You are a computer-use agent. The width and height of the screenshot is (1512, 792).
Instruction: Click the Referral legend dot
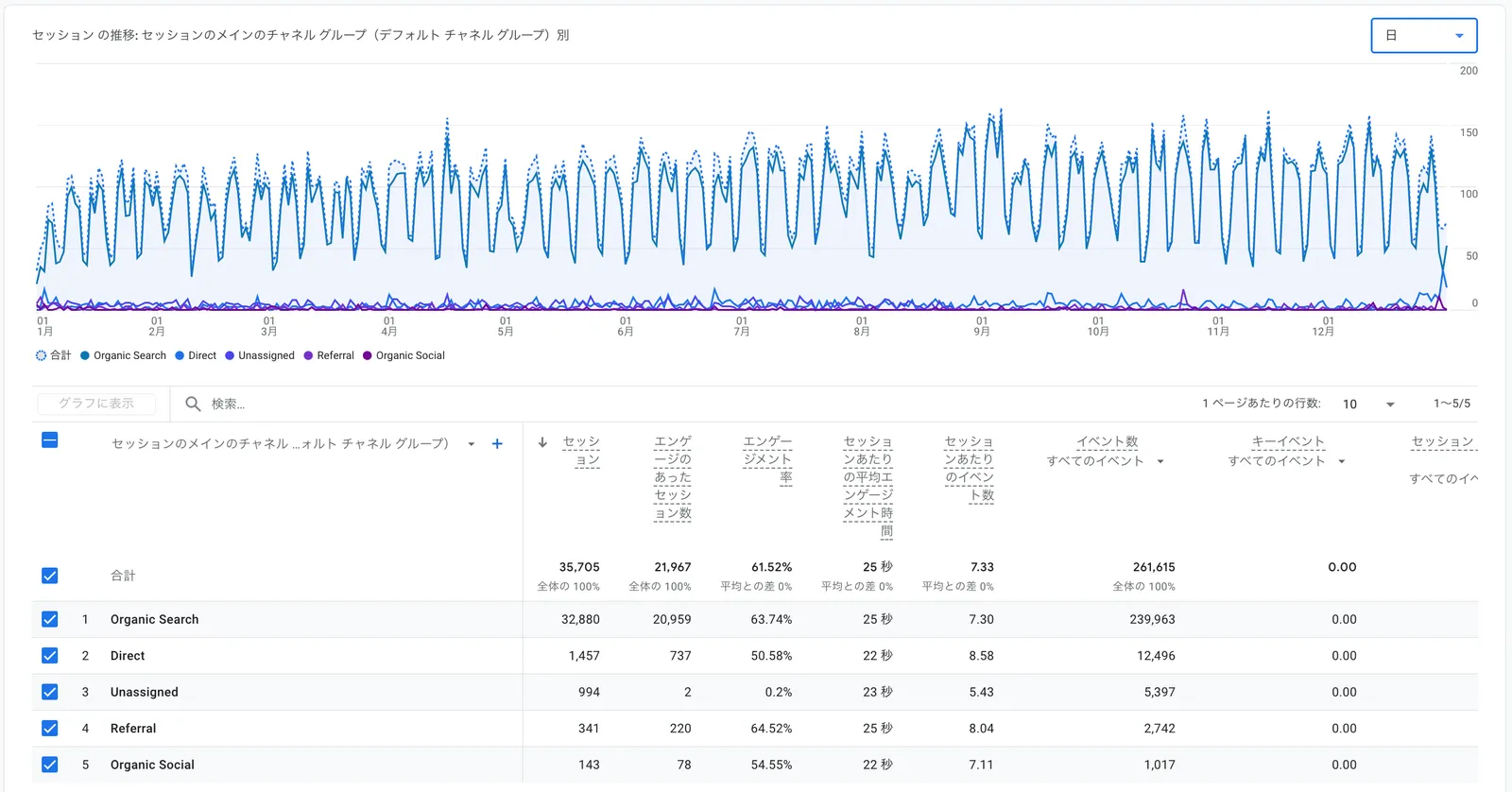click(x=308, y=355)
